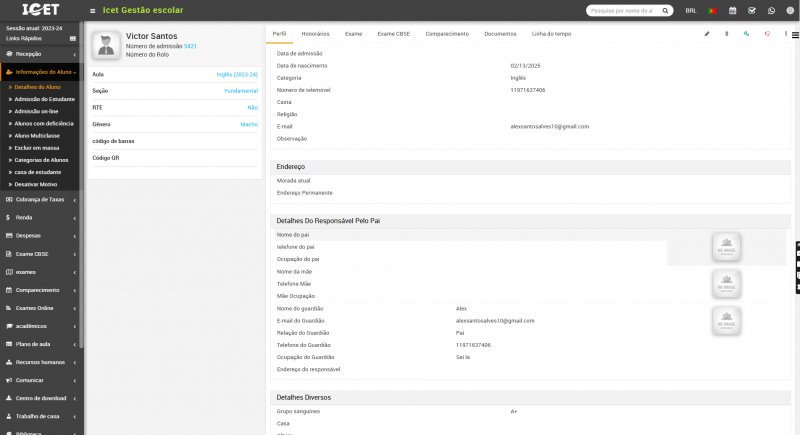
Task: Click the student search input field
Action: pyautogui.click(x=620, y=10)
